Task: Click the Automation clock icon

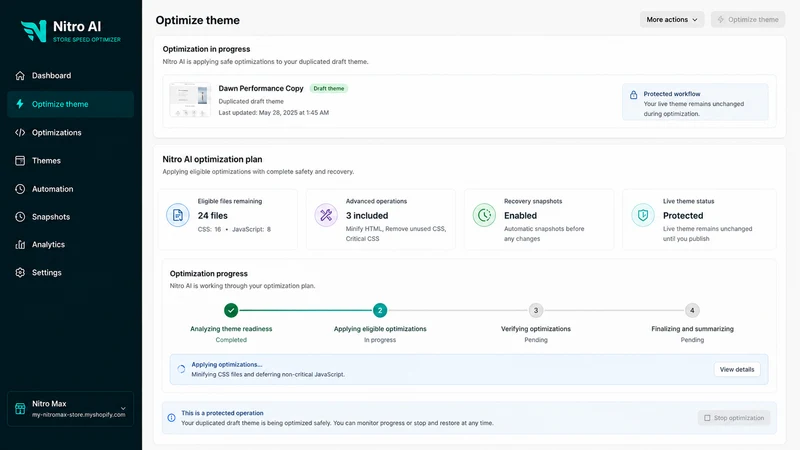Action: pos(20,189)
